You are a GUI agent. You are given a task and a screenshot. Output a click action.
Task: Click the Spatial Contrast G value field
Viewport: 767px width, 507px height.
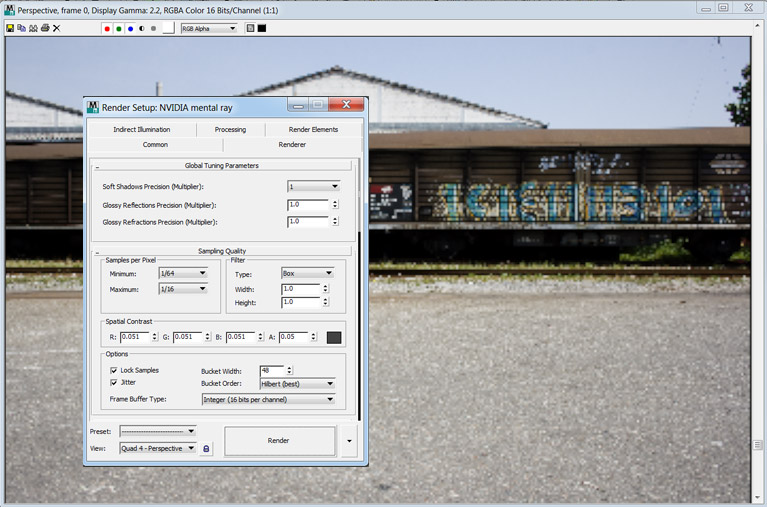click(x=187, y=337)
